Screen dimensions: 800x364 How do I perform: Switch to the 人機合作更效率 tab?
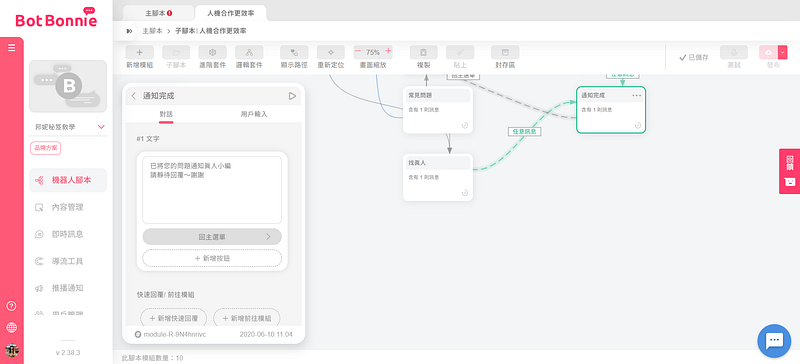[231, 13]
